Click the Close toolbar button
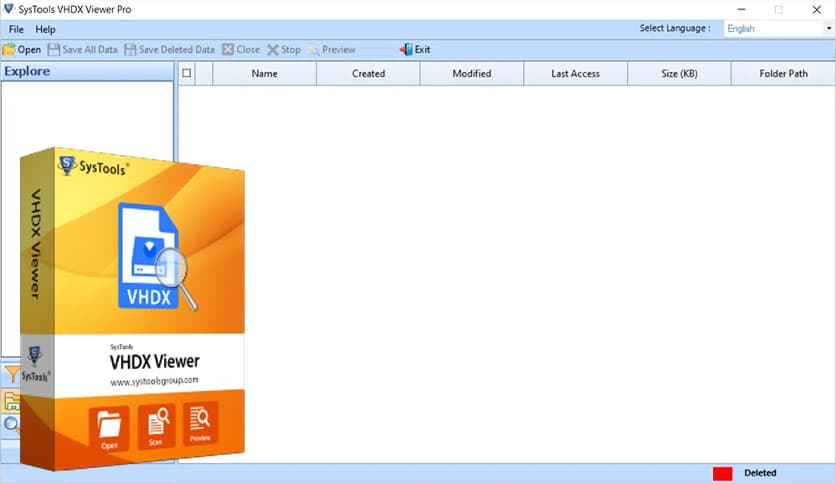Viewport: 836px width, 484px height. [x=241, y=50]
